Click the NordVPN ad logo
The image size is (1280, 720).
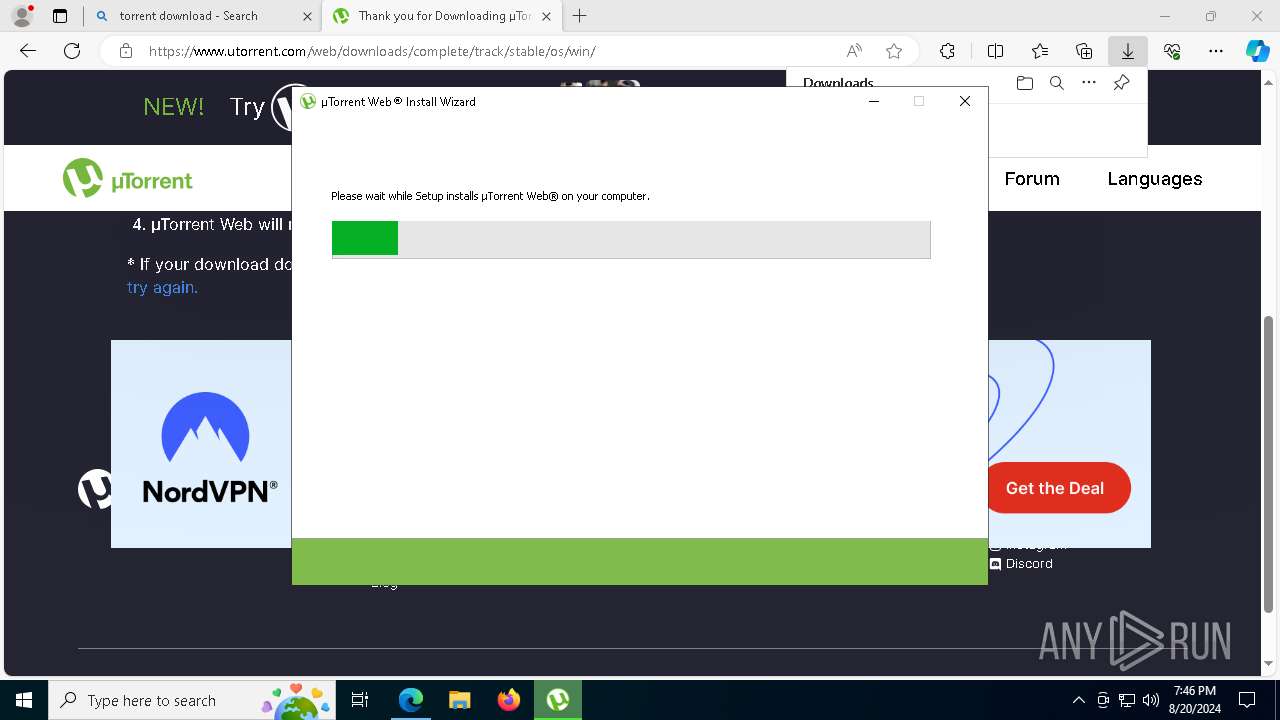pyautogui.click(x=209, y=447)
